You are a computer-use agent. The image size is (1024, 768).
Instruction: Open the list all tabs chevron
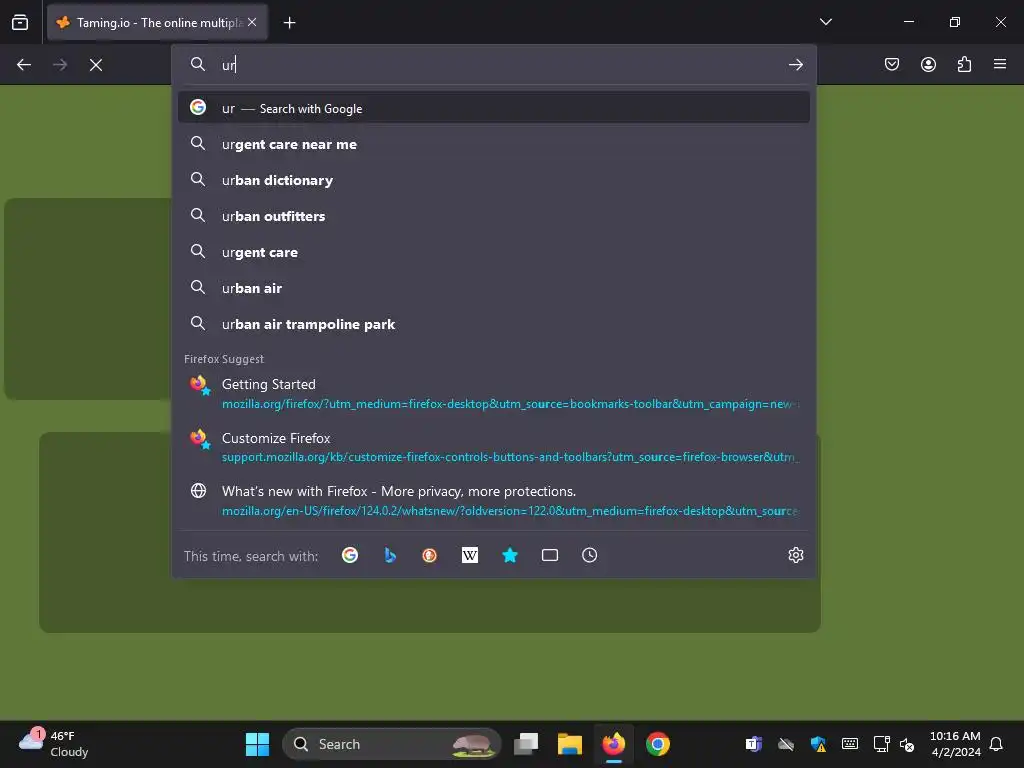pos(825,22)
